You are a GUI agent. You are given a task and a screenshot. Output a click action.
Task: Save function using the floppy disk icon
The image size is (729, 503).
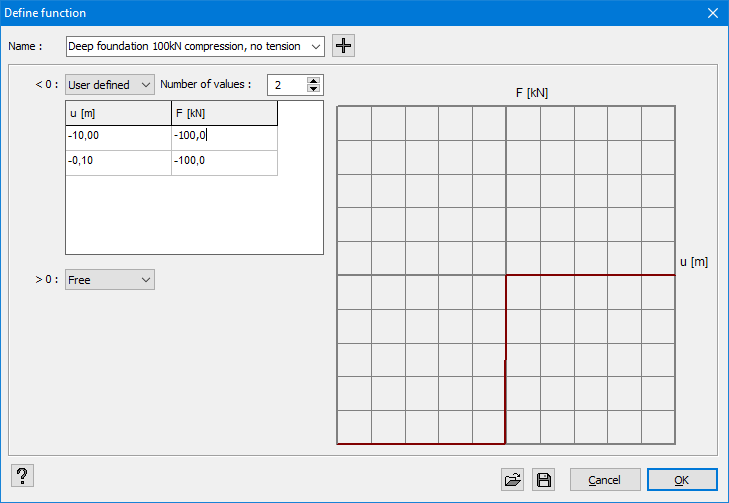click(x=543, y=480)
